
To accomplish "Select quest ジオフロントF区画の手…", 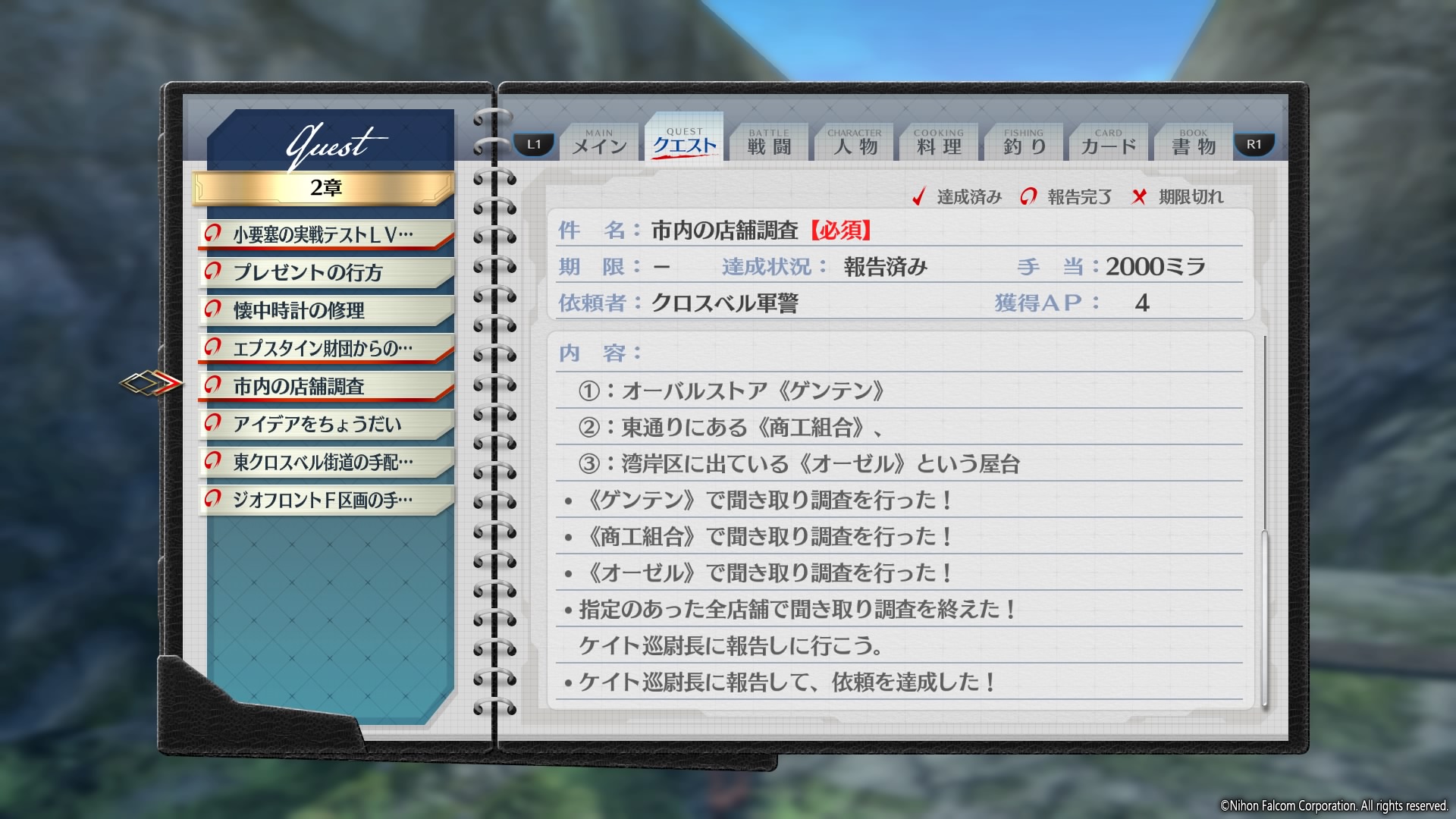I will click(x=327, y=500).
